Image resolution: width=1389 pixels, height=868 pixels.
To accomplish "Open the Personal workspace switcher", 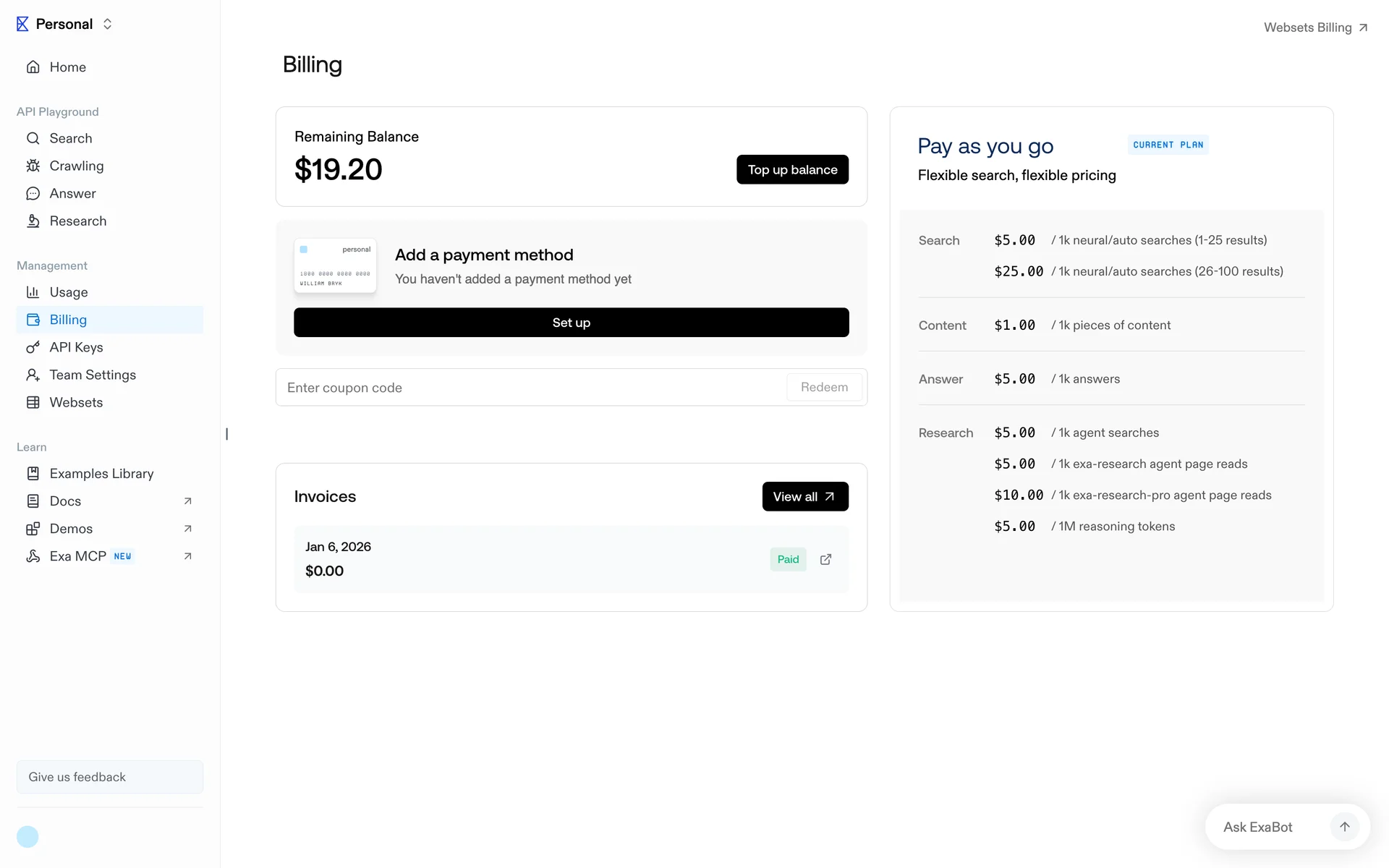I will point(107,24).
